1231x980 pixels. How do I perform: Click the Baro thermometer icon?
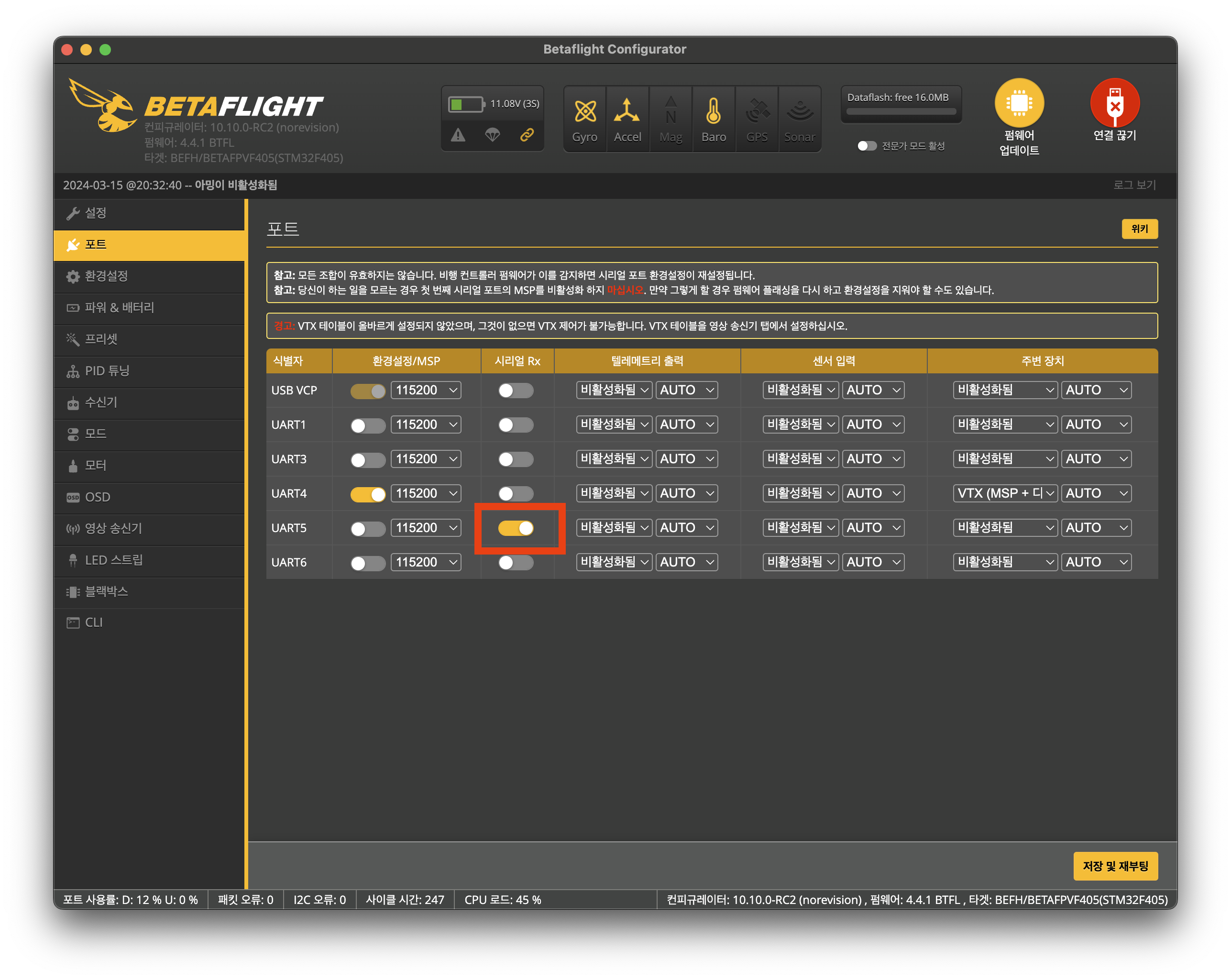pos(713,112)
